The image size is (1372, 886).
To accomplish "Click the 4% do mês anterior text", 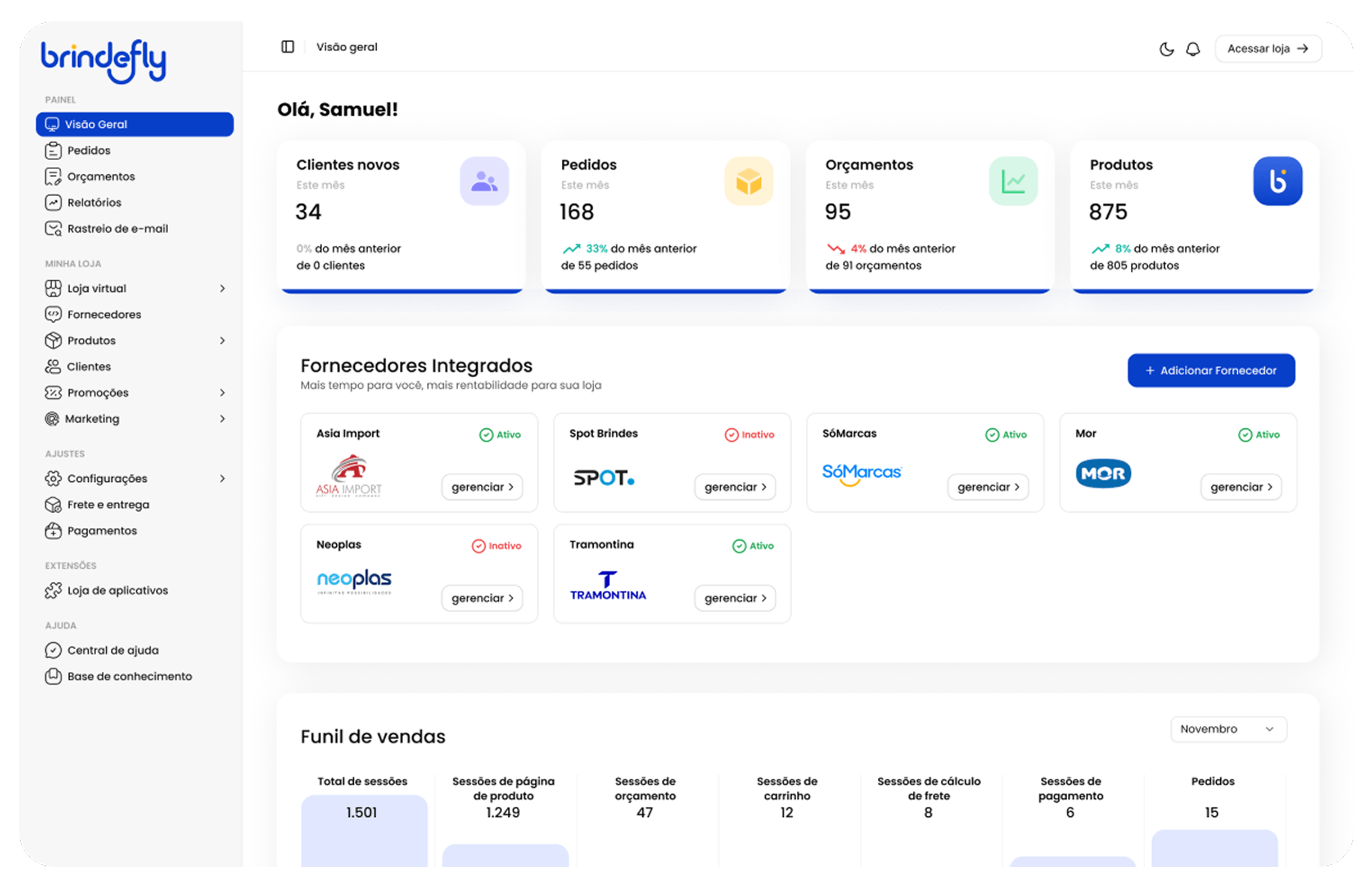I will coord(902,248).
